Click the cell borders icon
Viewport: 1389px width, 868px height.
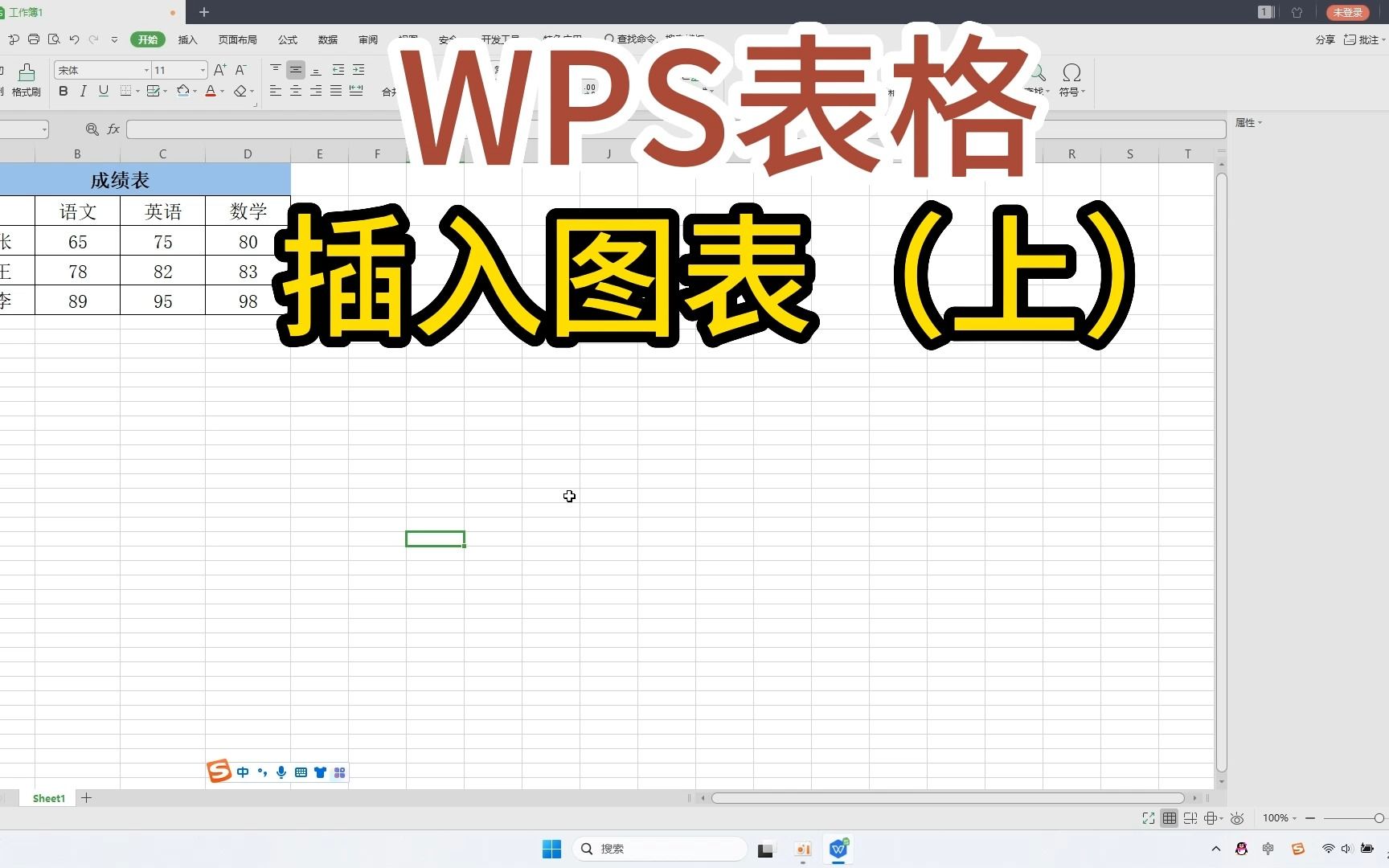click(x=125, y=91)
